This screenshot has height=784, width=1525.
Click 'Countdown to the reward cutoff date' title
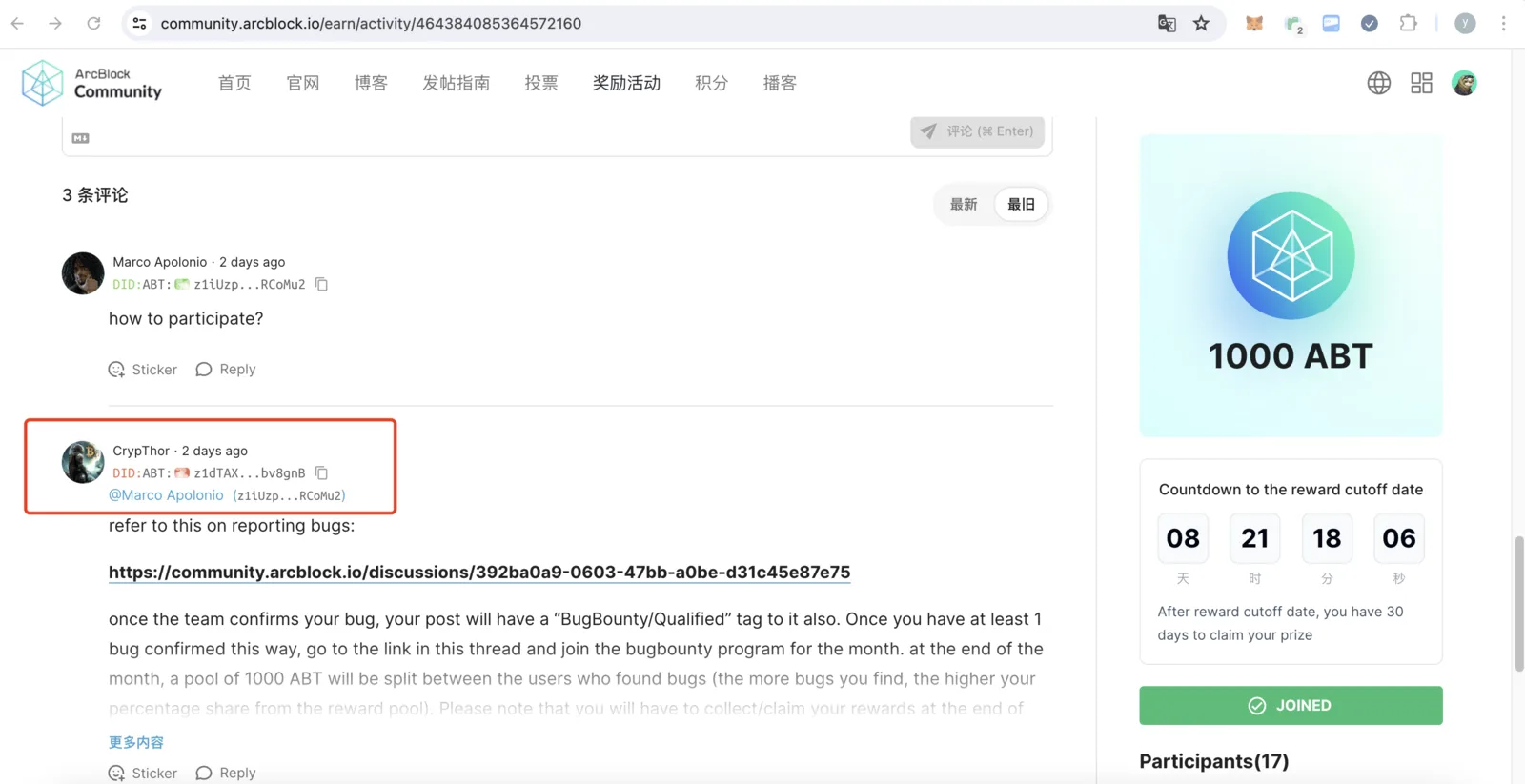click(1291, 490)
